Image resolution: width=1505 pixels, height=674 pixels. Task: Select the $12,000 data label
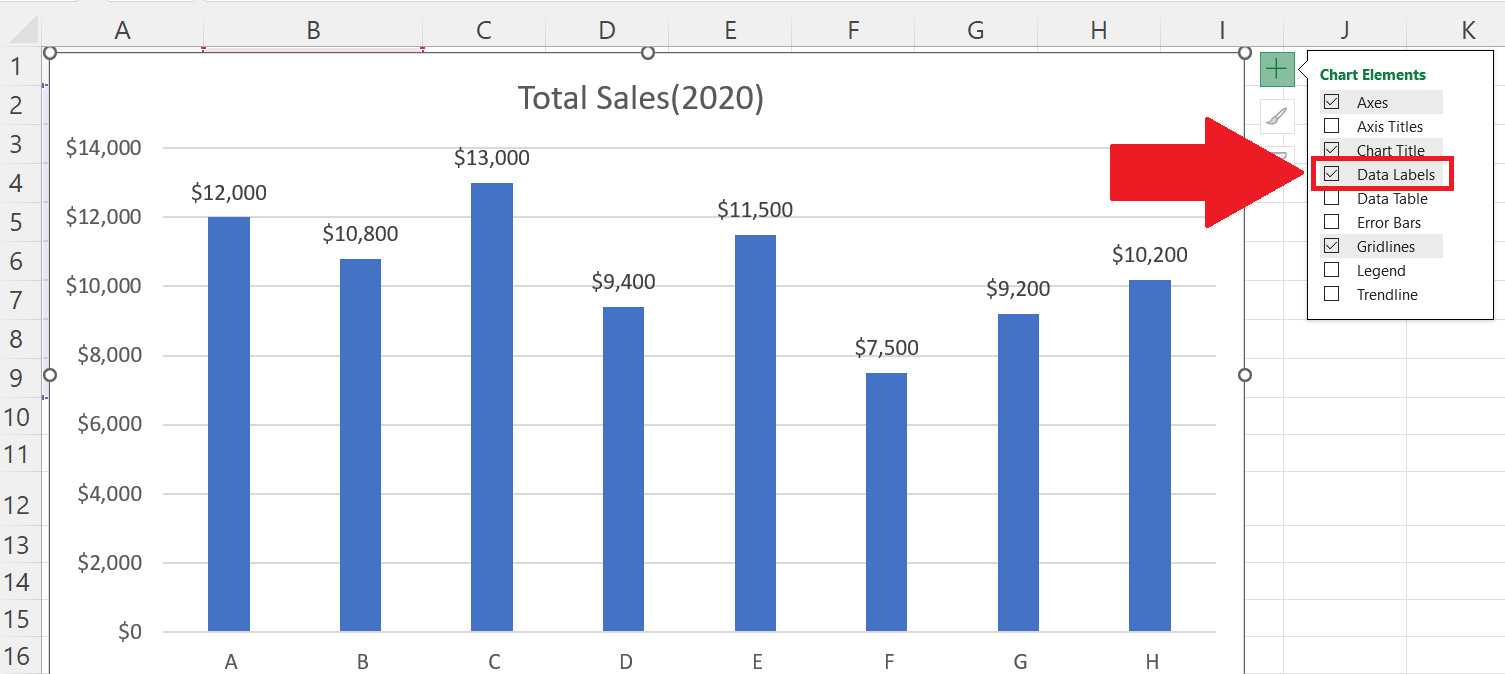tap(229, 192)
